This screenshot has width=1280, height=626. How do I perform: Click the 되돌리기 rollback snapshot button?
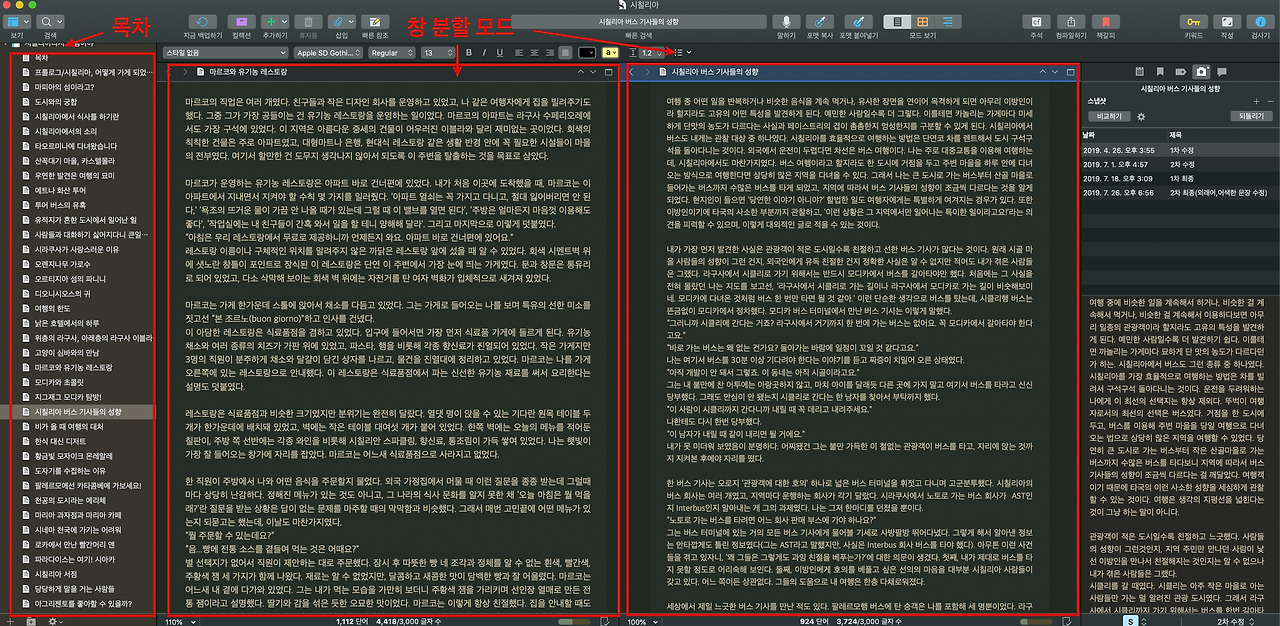(1252, 115)
